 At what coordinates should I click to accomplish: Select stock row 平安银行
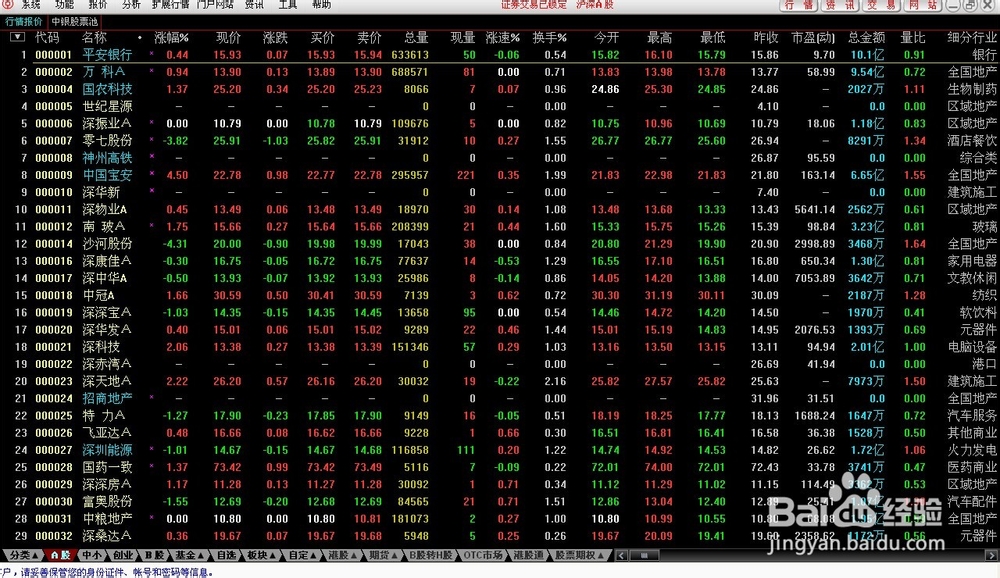(x=500, y=55)
